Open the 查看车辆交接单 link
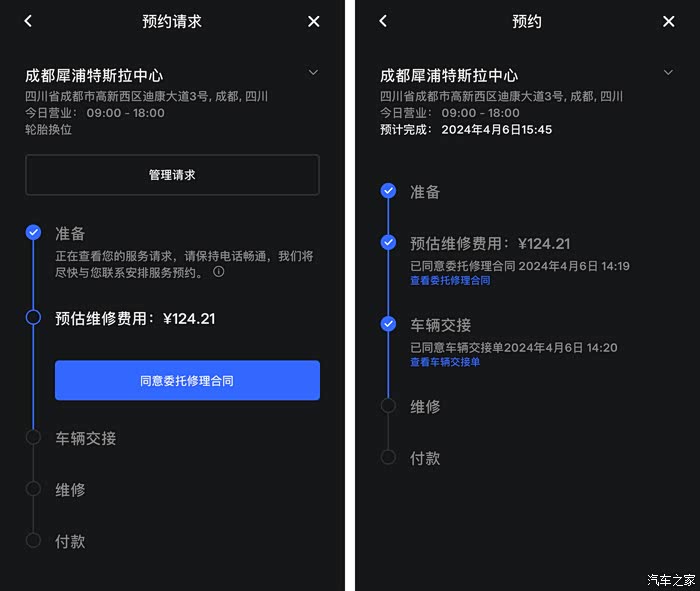This screenshot has height=591, width=700. coord(445,362)
